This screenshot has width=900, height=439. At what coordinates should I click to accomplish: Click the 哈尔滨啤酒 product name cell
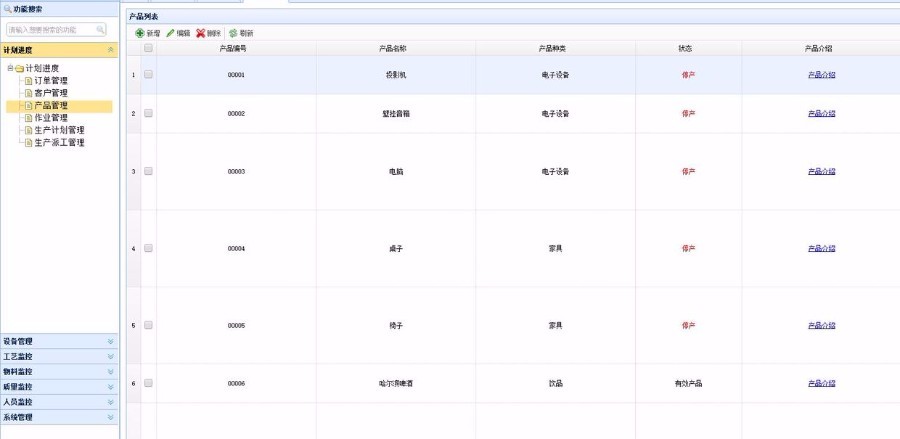pyautogui.click(x=396, y=383)
